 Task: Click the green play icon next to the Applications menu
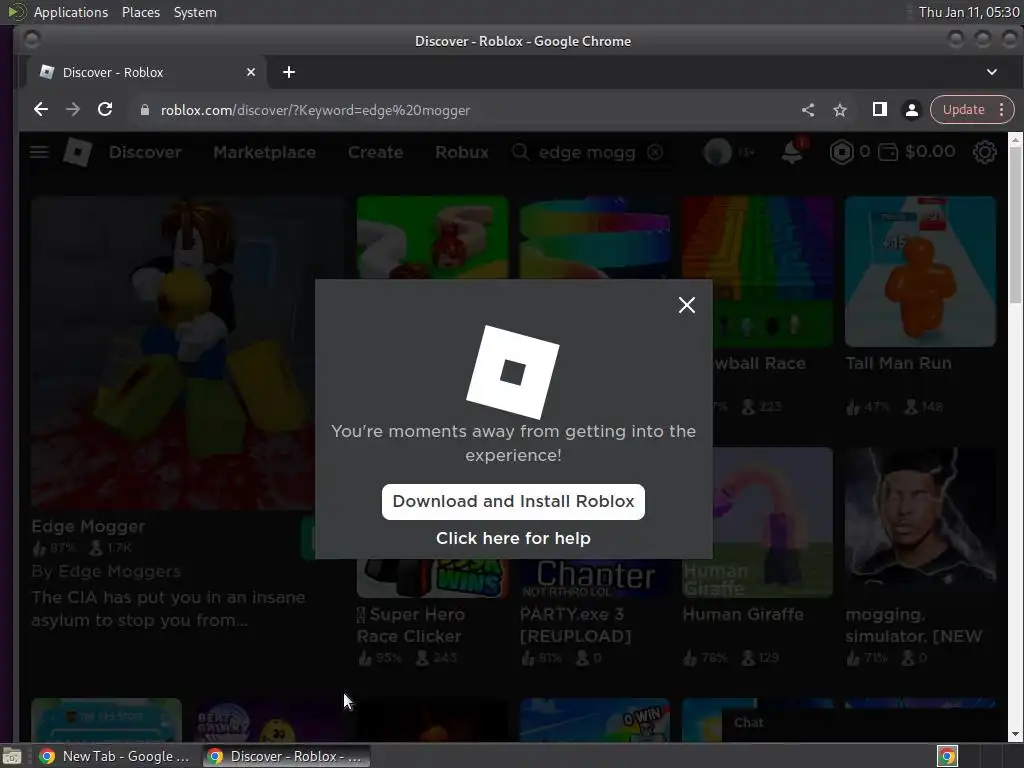coord(17,12)
